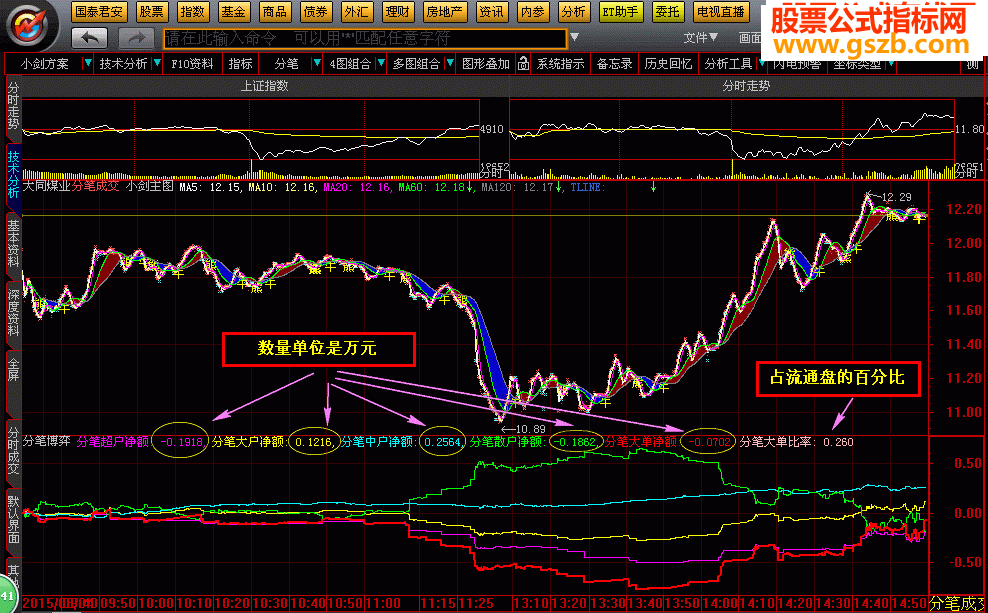Open the 理财 menu
The image size is (988, 613).
point(398,11)
